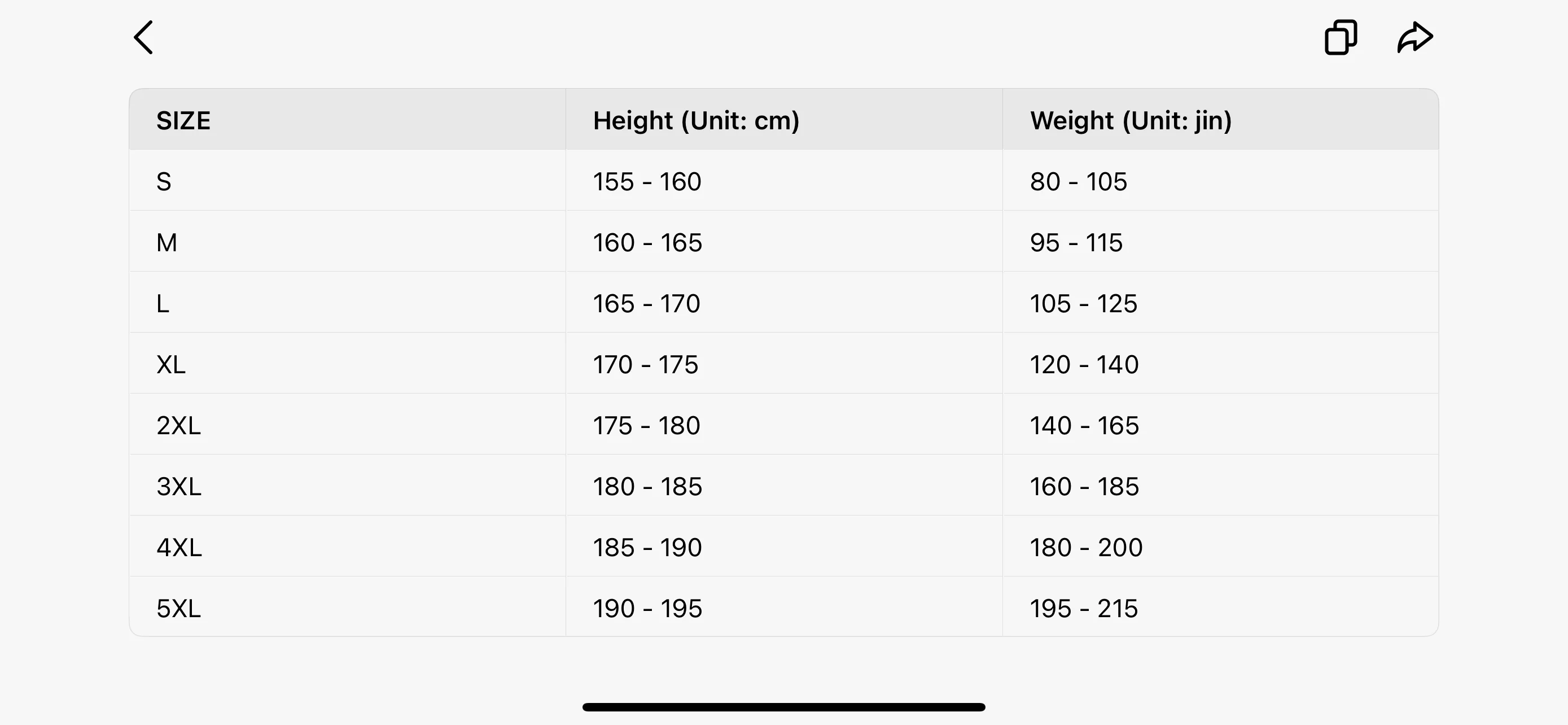Viewport: 1568px width, 725px height.
Task: Pick the 2XL size option
Action: (178, 425)
